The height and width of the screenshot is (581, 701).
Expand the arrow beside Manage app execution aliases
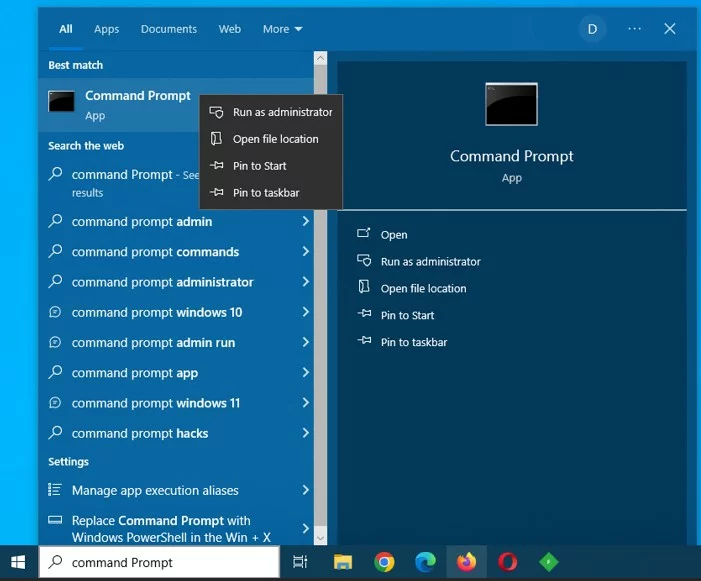306,490
